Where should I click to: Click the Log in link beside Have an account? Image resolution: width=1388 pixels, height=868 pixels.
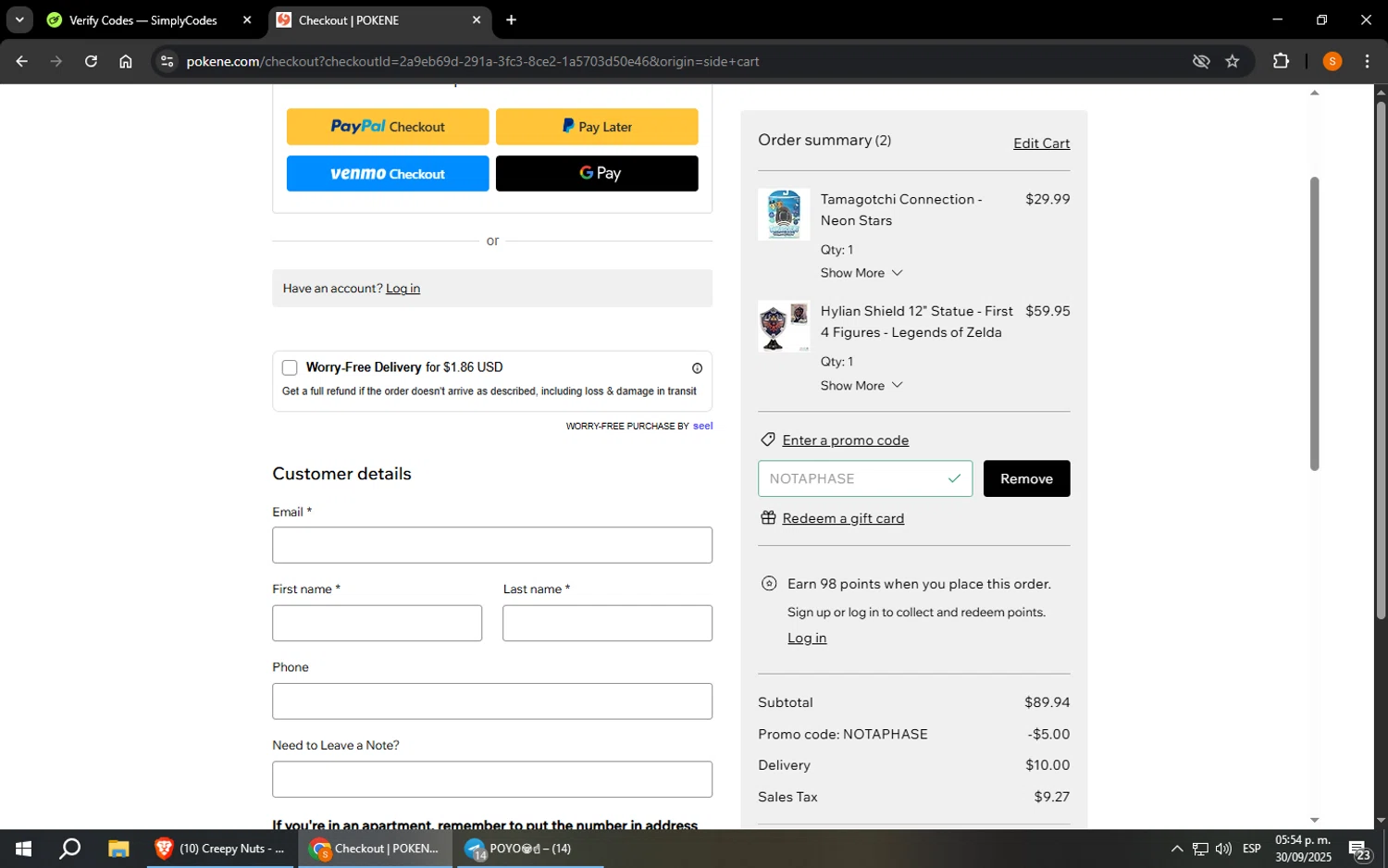tap(403, 289)
